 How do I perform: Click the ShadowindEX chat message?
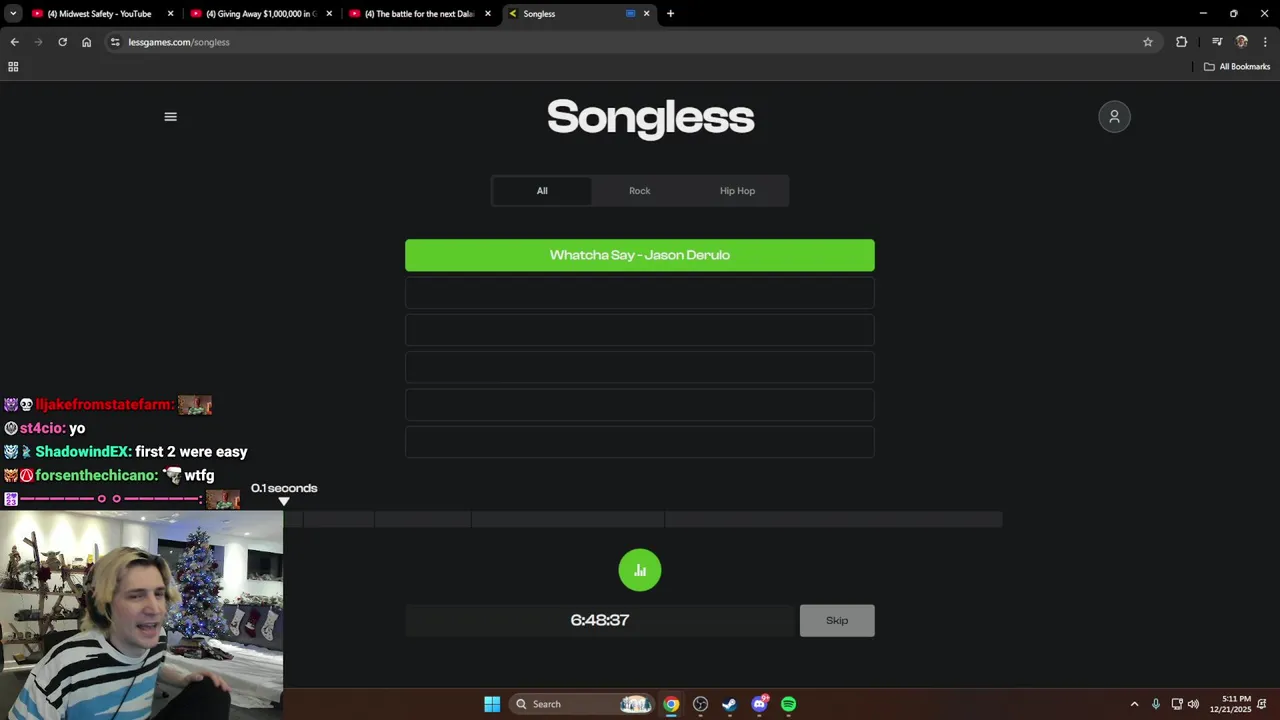[126, 452]
